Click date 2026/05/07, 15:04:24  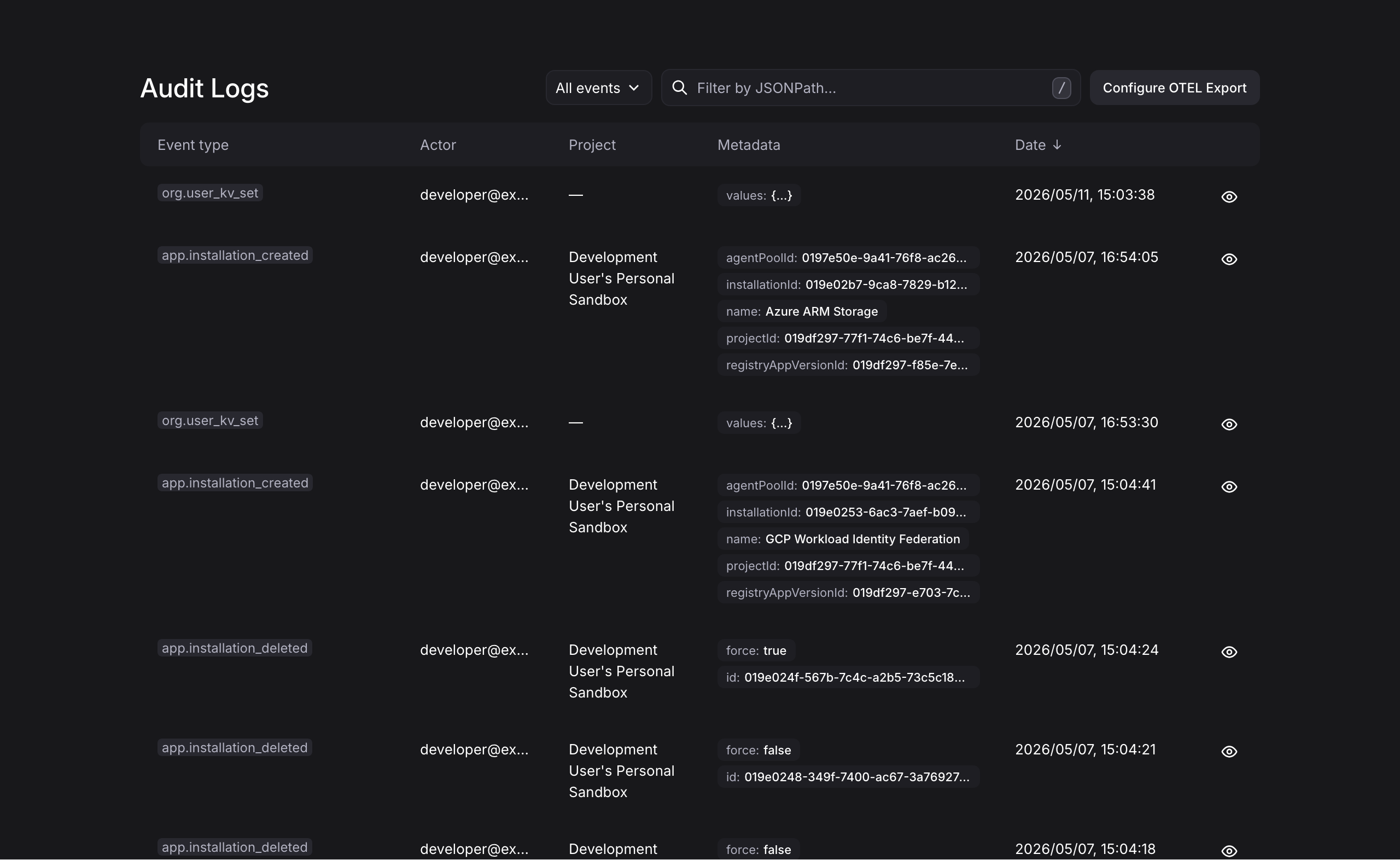[1086, 650]
